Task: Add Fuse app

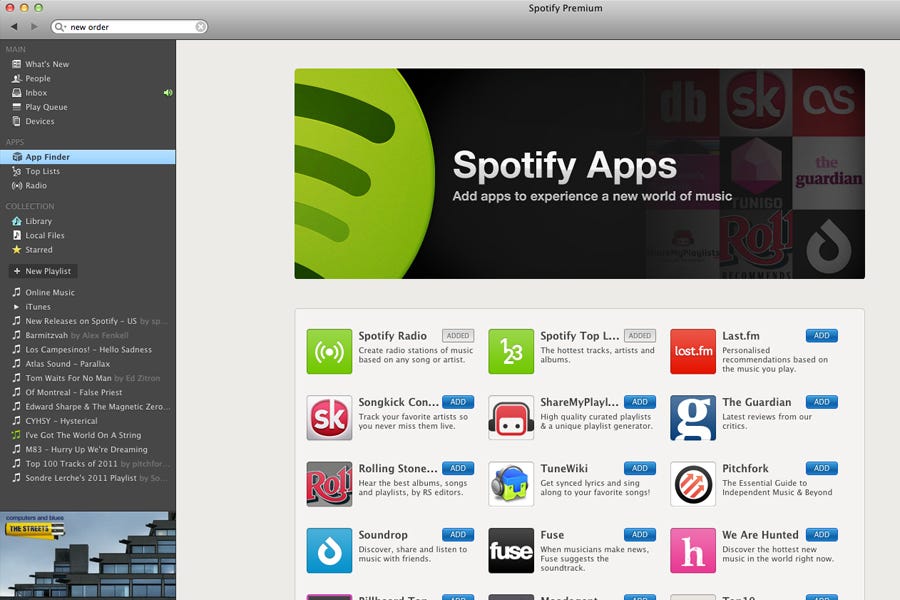Action: point(639,535)
